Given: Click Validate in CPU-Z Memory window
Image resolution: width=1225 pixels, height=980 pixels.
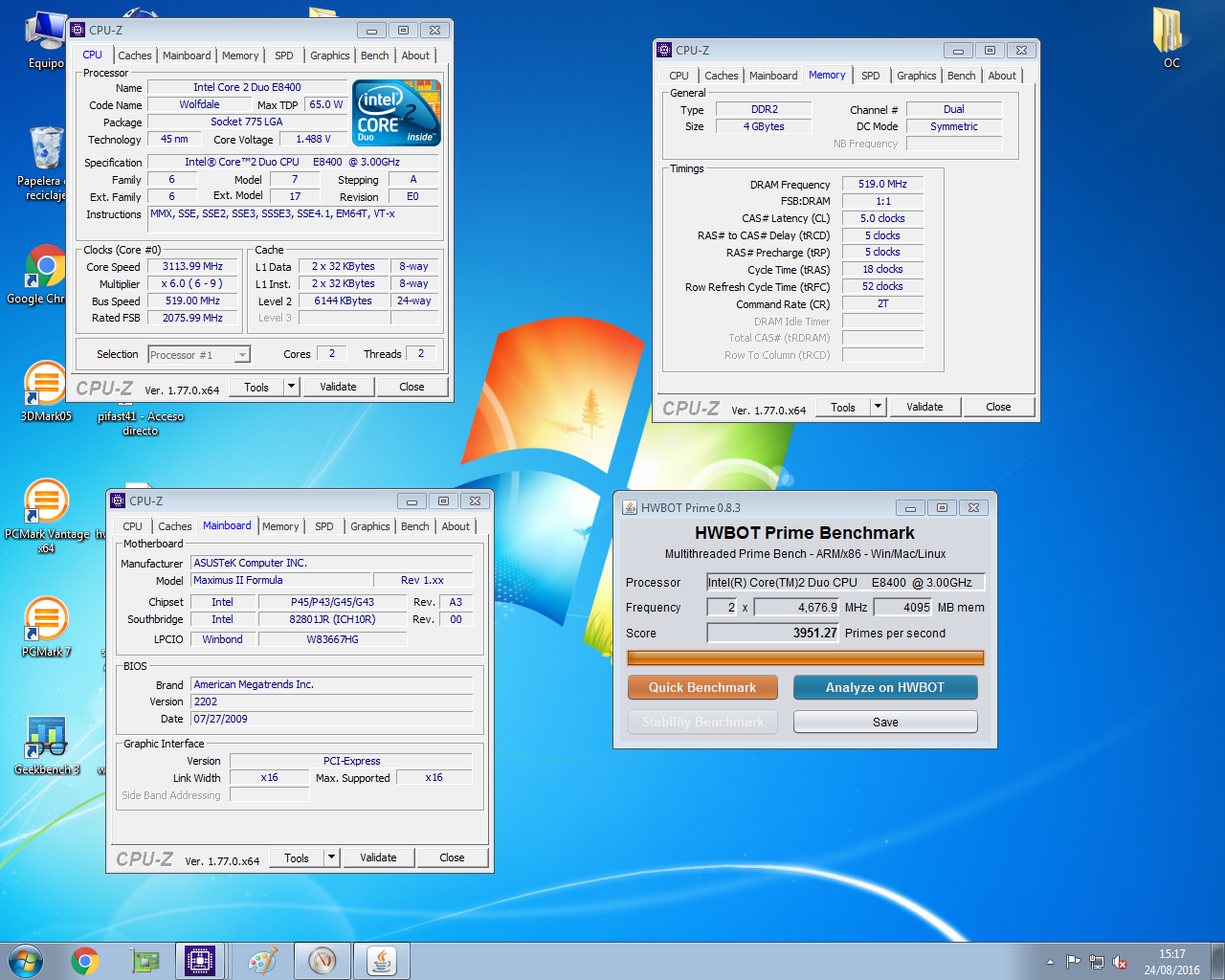Looking at the screenshot, I should (x=924, y=407).
